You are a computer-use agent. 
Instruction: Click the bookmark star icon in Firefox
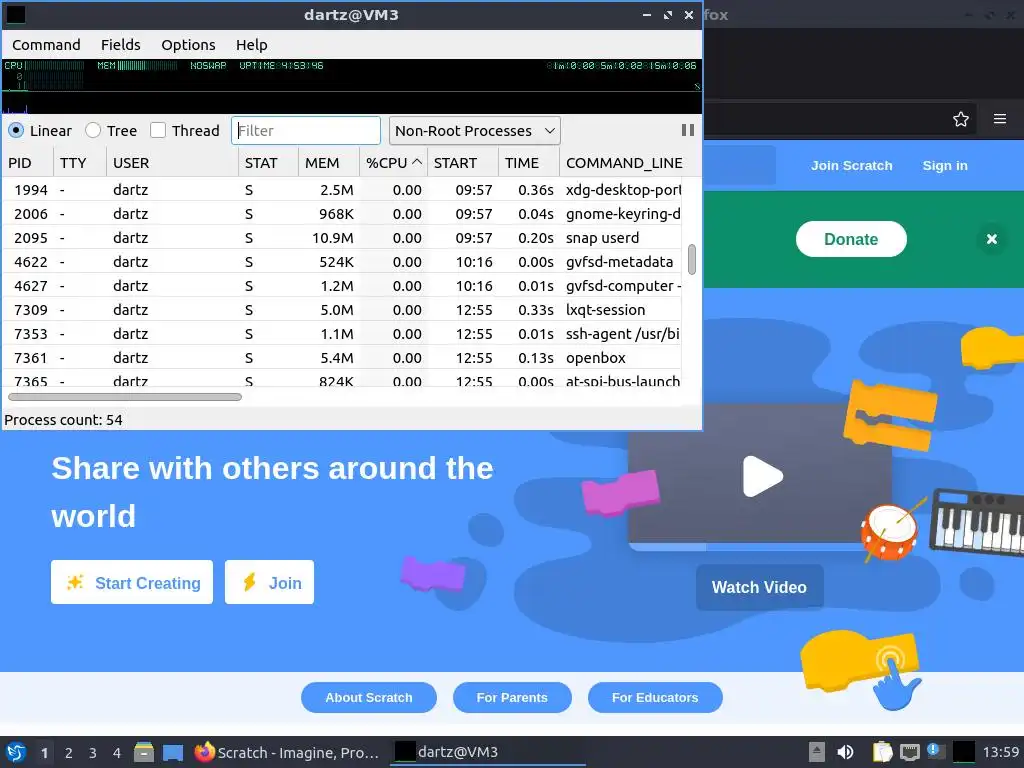click(960, 120)
